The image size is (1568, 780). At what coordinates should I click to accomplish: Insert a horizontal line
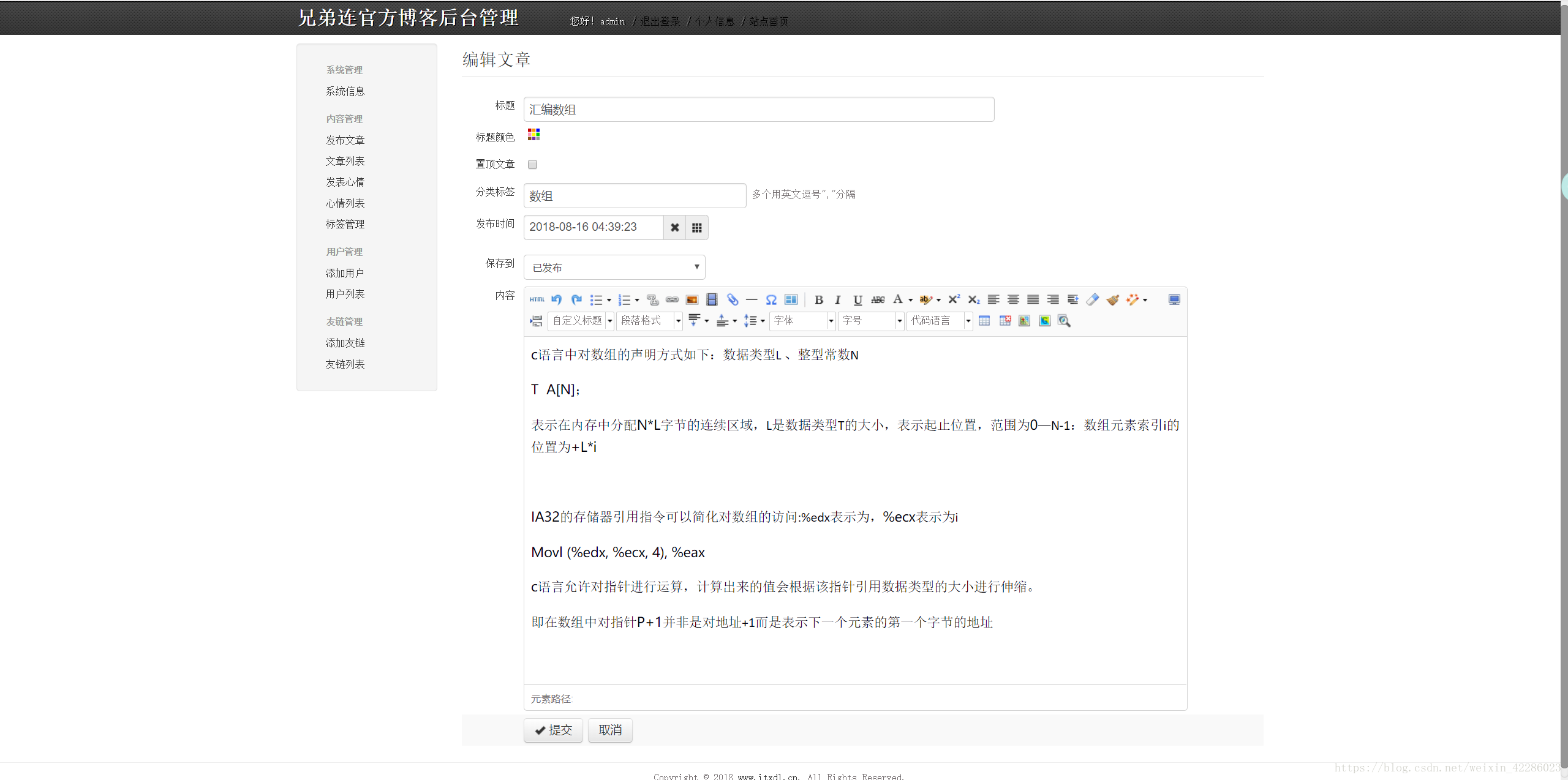pos(752,299)
